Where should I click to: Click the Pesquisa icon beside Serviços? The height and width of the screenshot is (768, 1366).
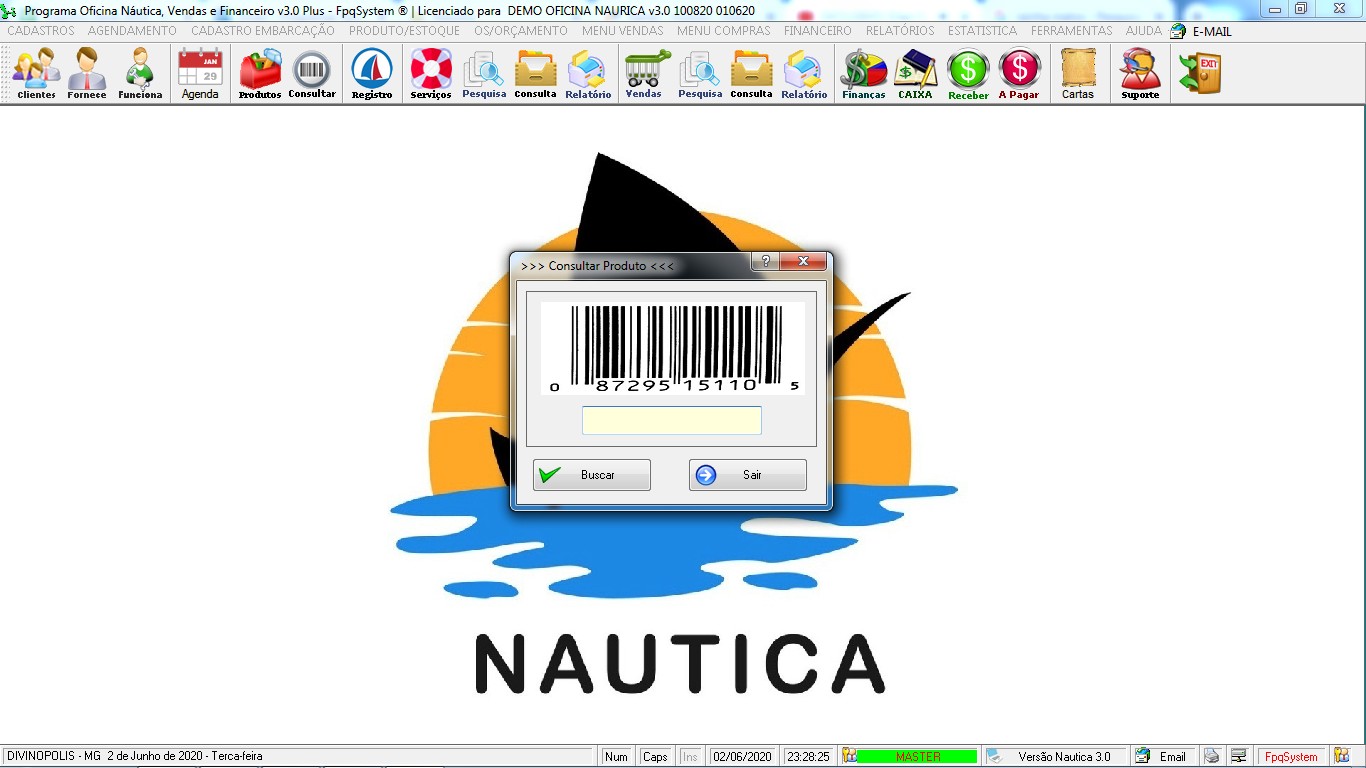pos(484,74)
